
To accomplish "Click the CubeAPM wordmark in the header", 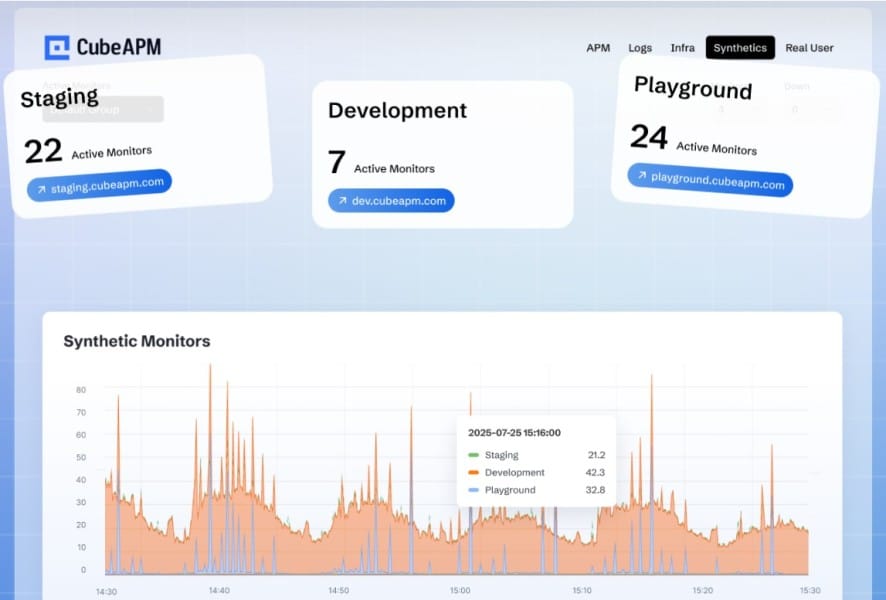I will point(117,44).
